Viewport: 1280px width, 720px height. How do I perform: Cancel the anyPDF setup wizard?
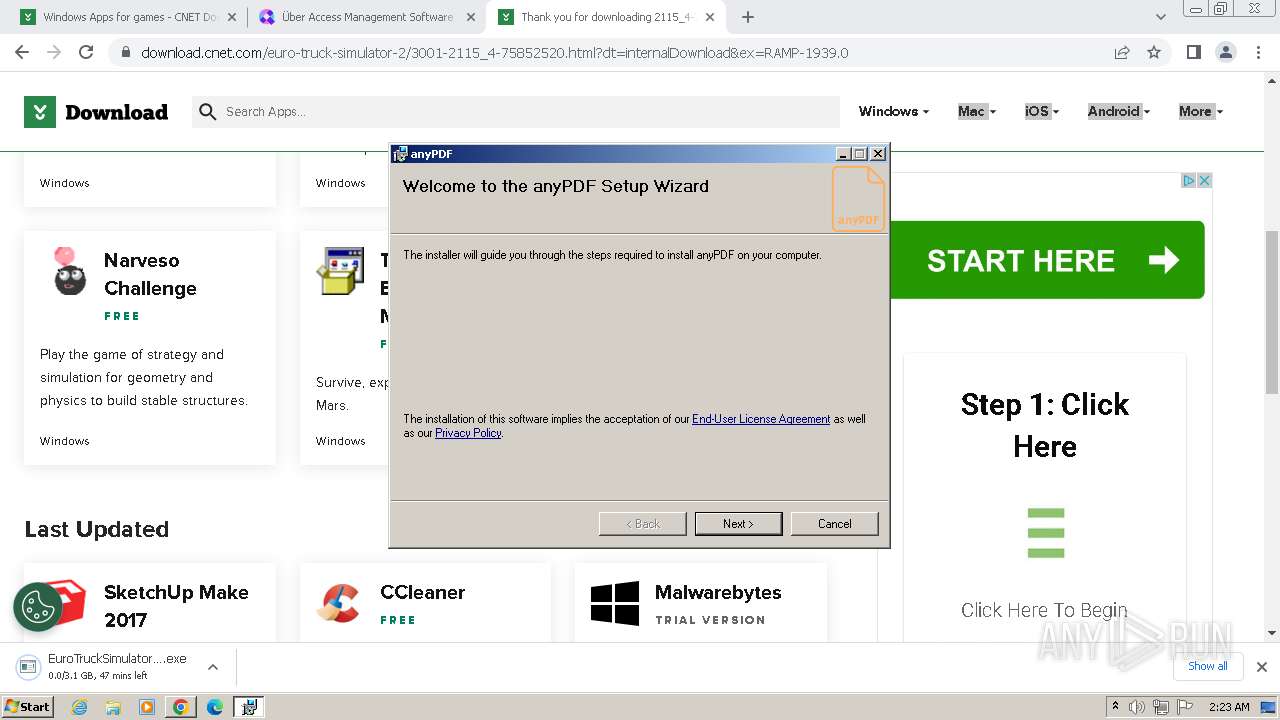coord(834,524)
